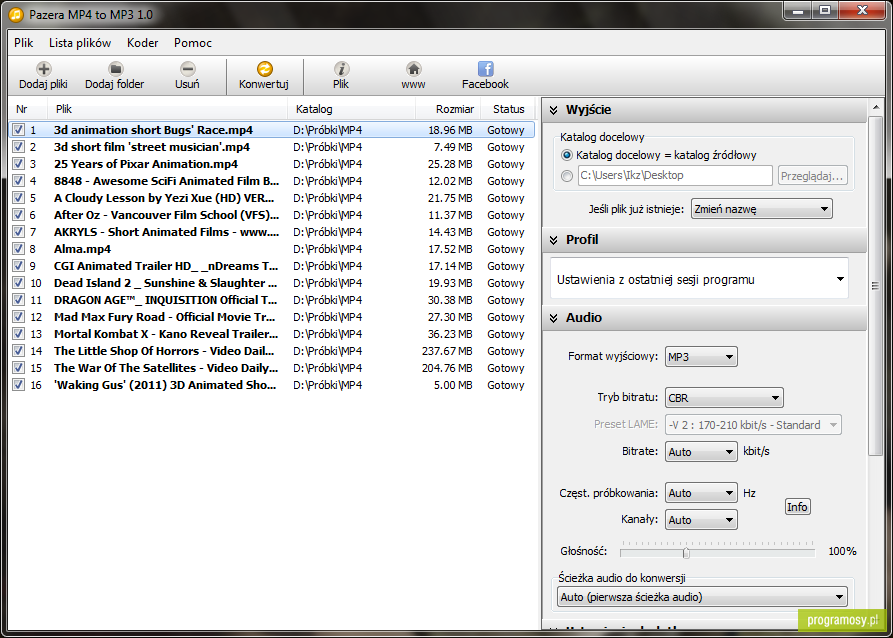Open the Lista plików menu
893x638 pixels.
point(80,43)
